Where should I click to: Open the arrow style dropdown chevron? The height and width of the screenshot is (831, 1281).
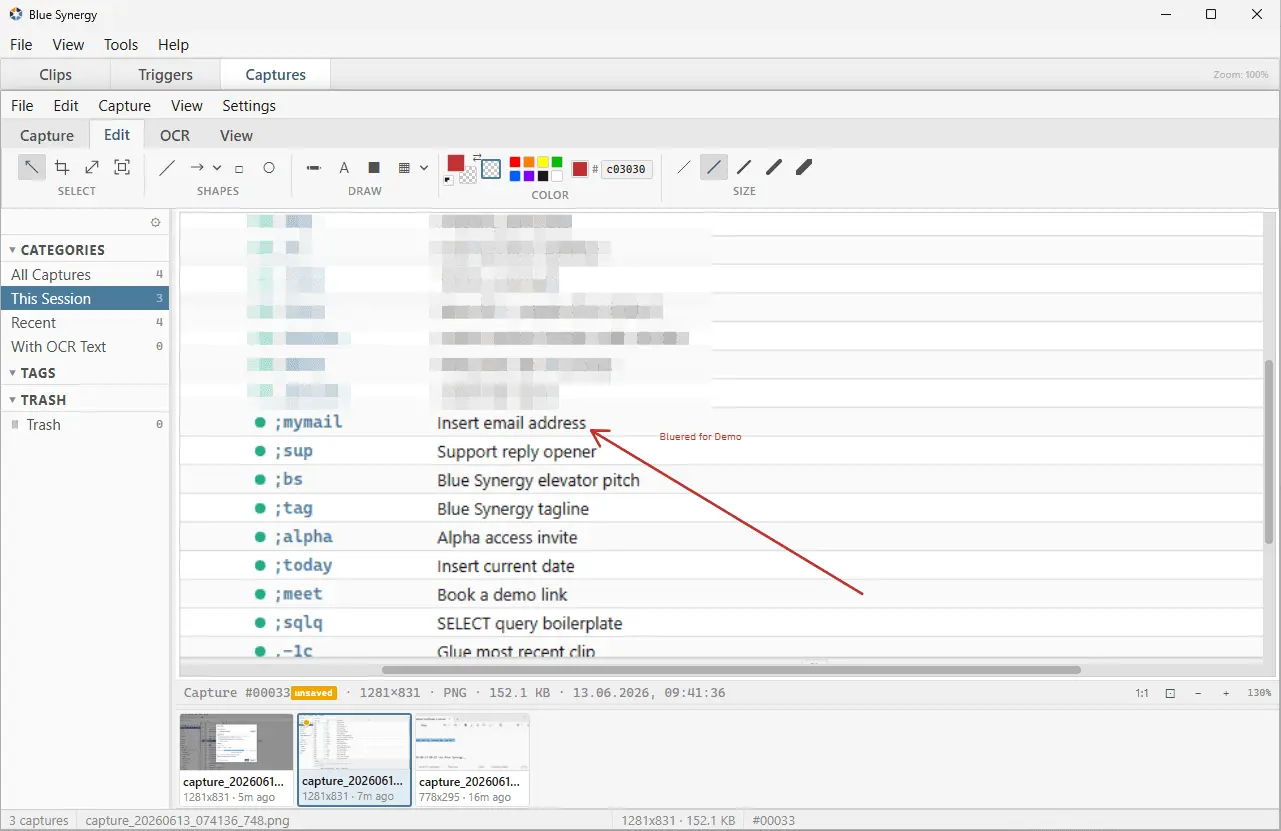point(217,168)
